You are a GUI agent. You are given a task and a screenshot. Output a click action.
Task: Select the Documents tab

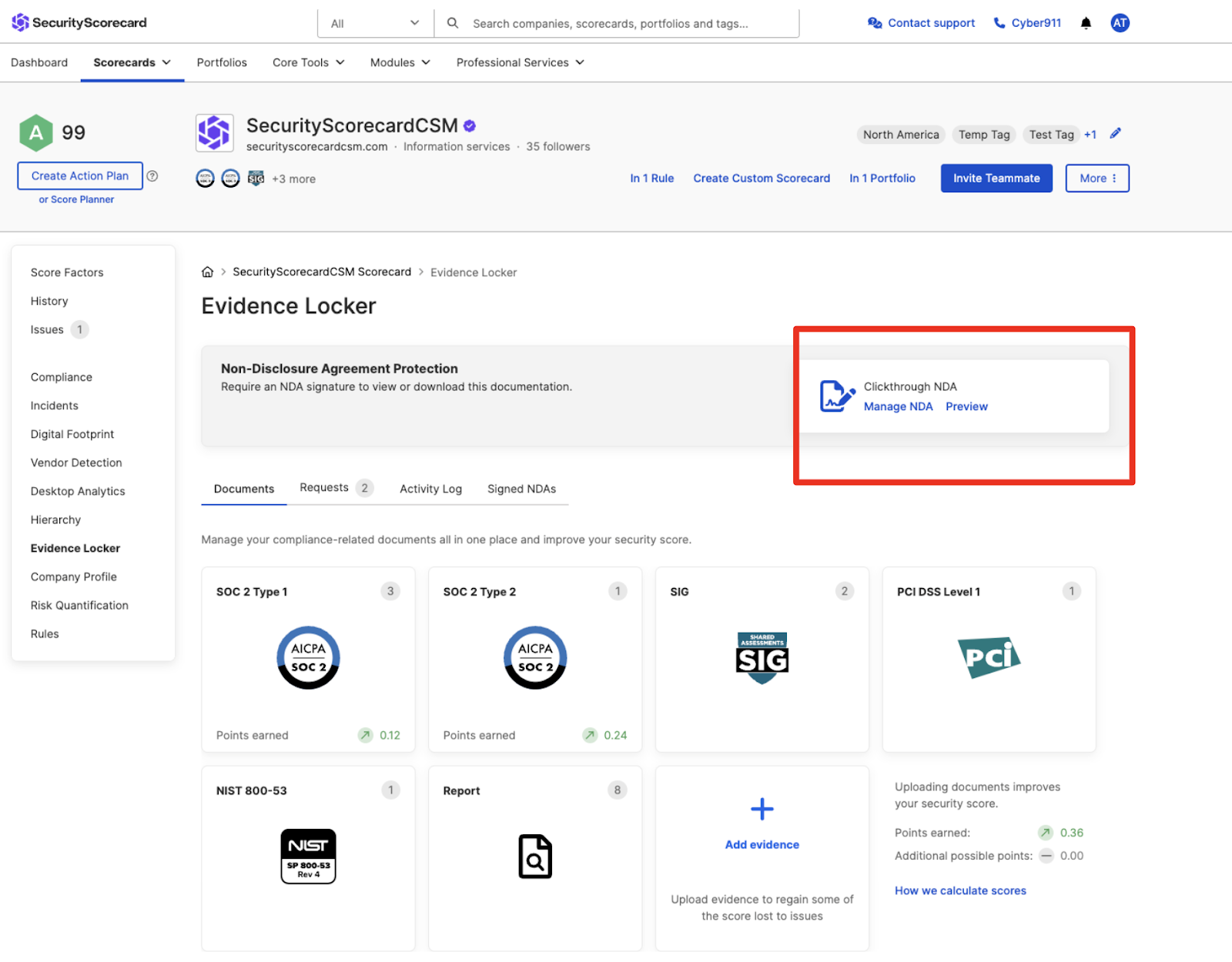tap(244, 489)
